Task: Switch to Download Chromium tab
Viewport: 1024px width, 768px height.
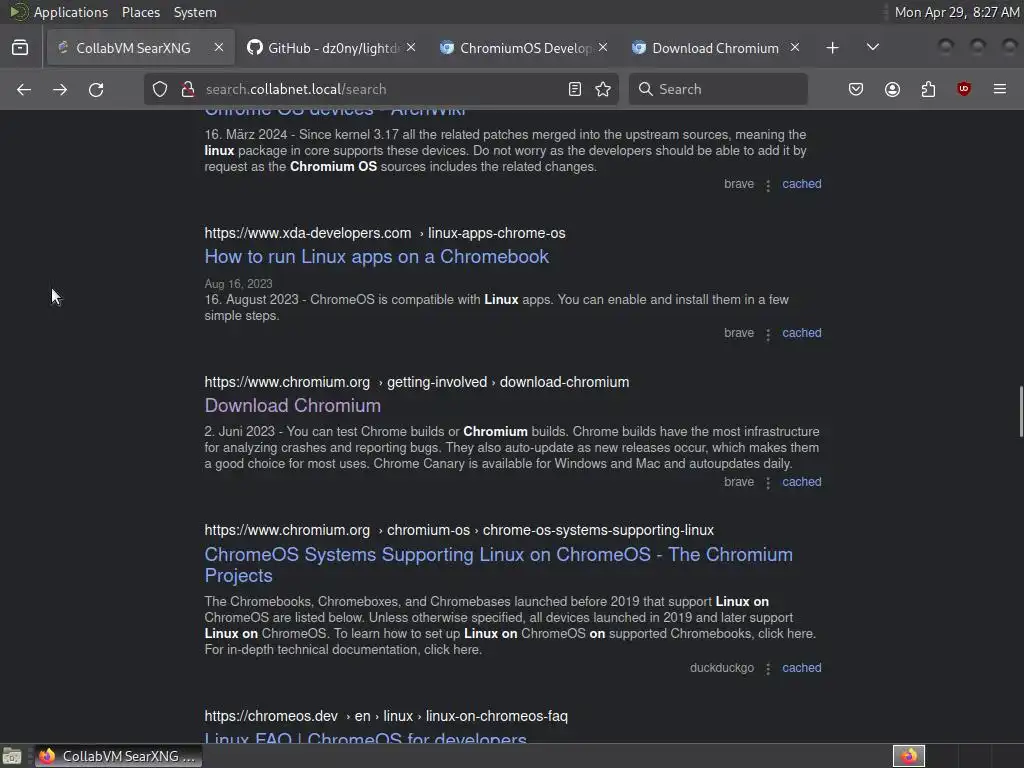Action: tap(715, 48)
